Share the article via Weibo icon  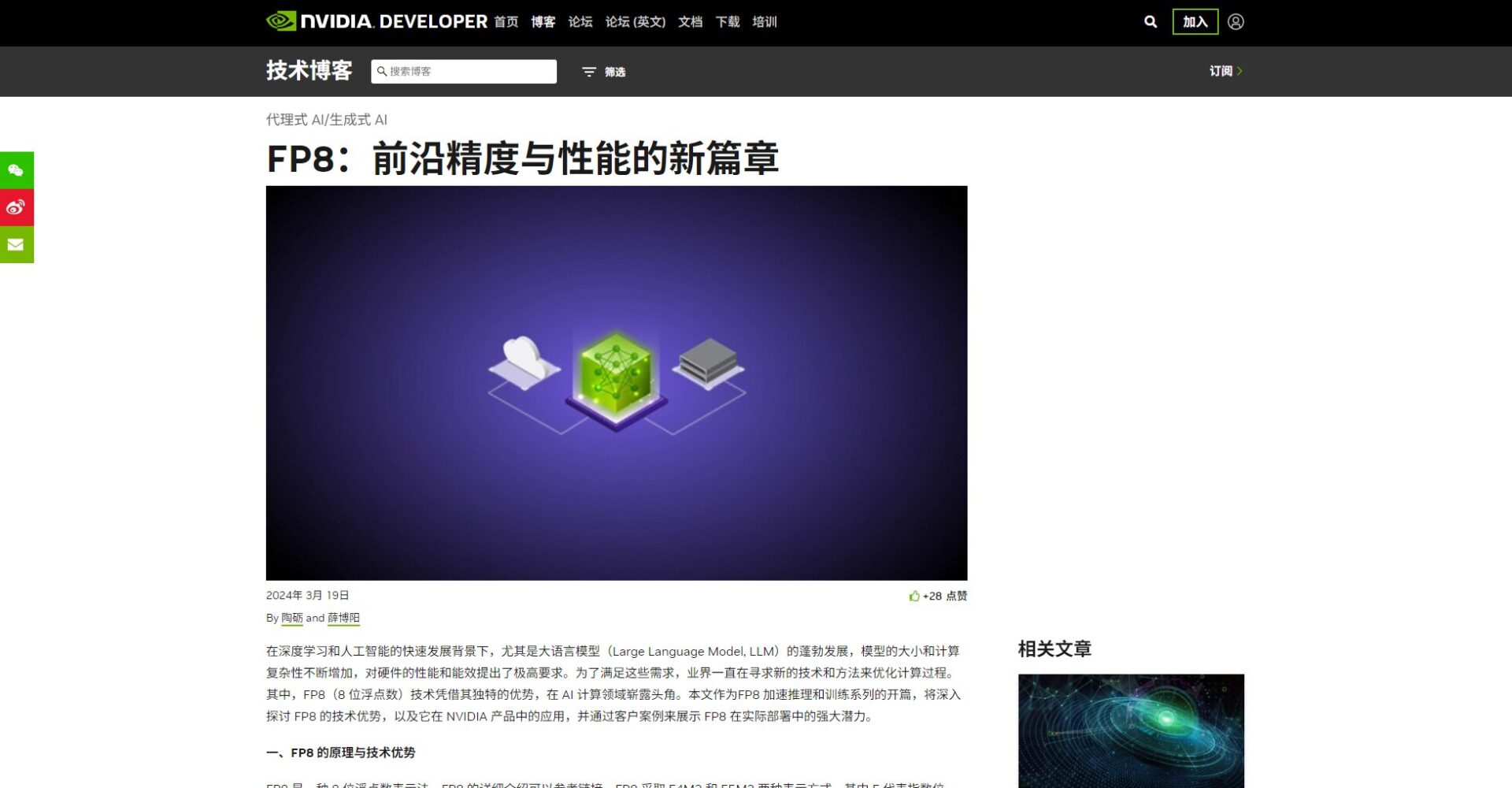[16, 207]
